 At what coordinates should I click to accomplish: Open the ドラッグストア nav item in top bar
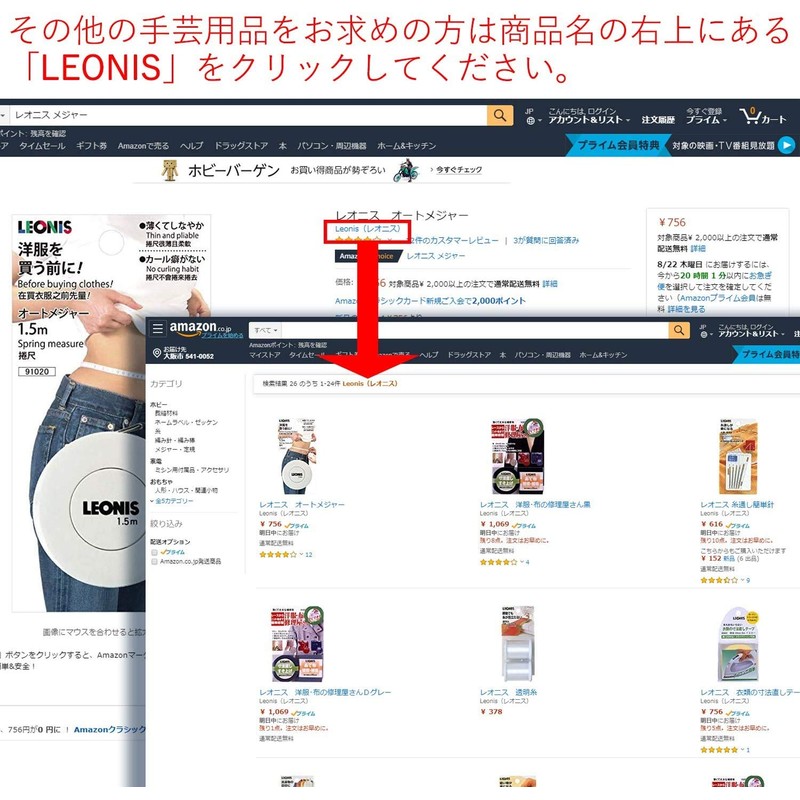coord(241,146)
